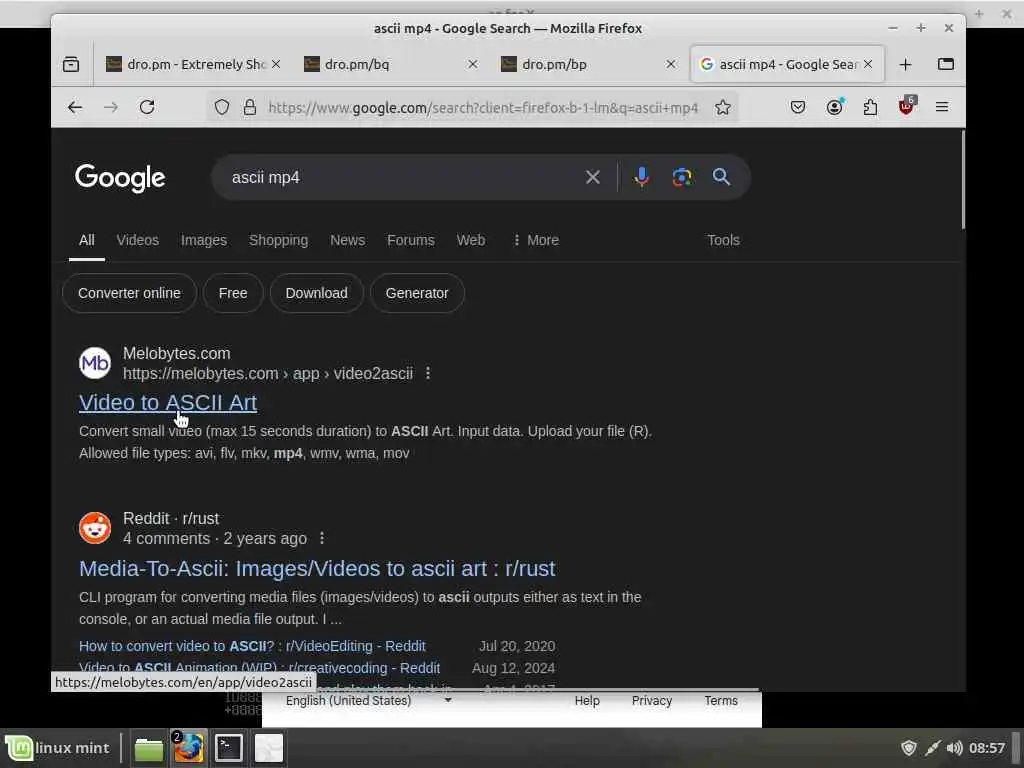Open the Pocket save button

[x=797, y=107]
